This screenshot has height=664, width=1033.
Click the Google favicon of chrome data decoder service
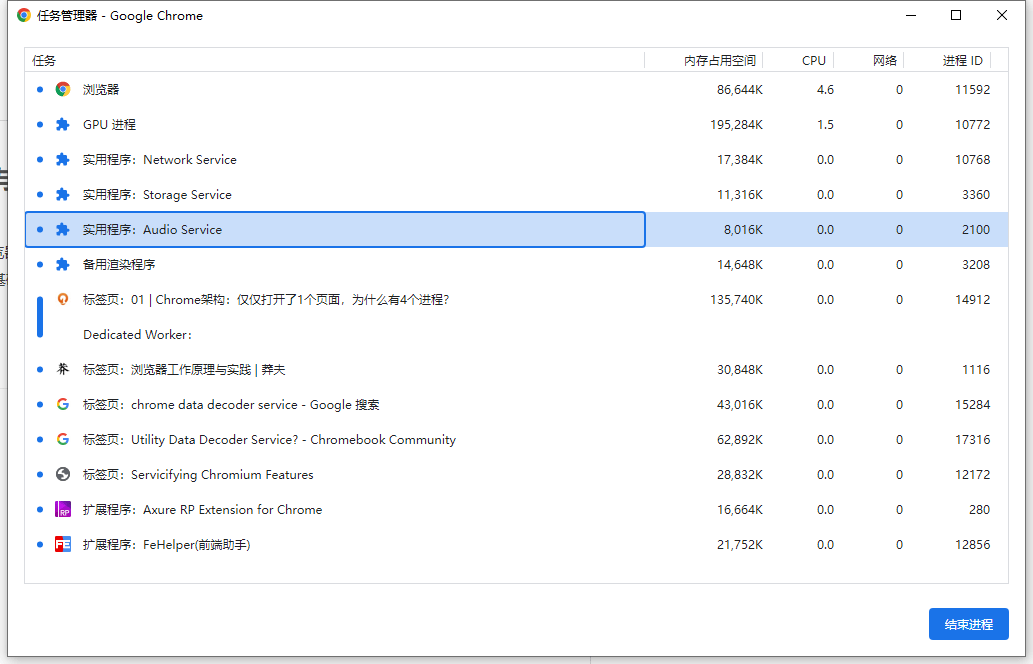point(63,404)
